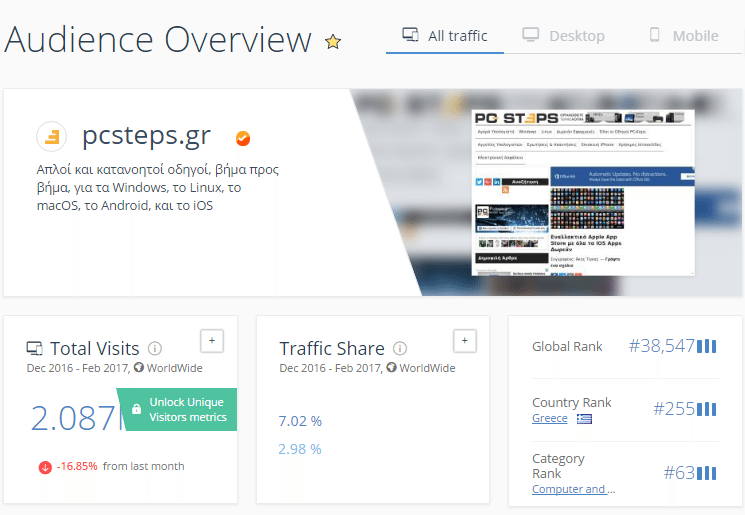Open the Traffic Share info tooltip icon
The image size is (745, 515).
click(x=400, y=349)
